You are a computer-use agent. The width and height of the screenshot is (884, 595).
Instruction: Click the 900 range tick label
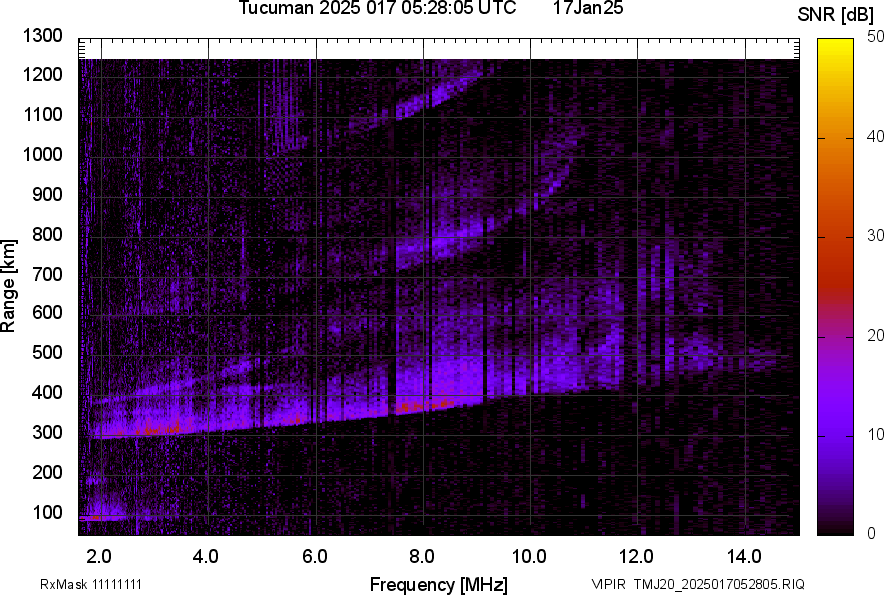pyautogui.click(x=47, y=194)
